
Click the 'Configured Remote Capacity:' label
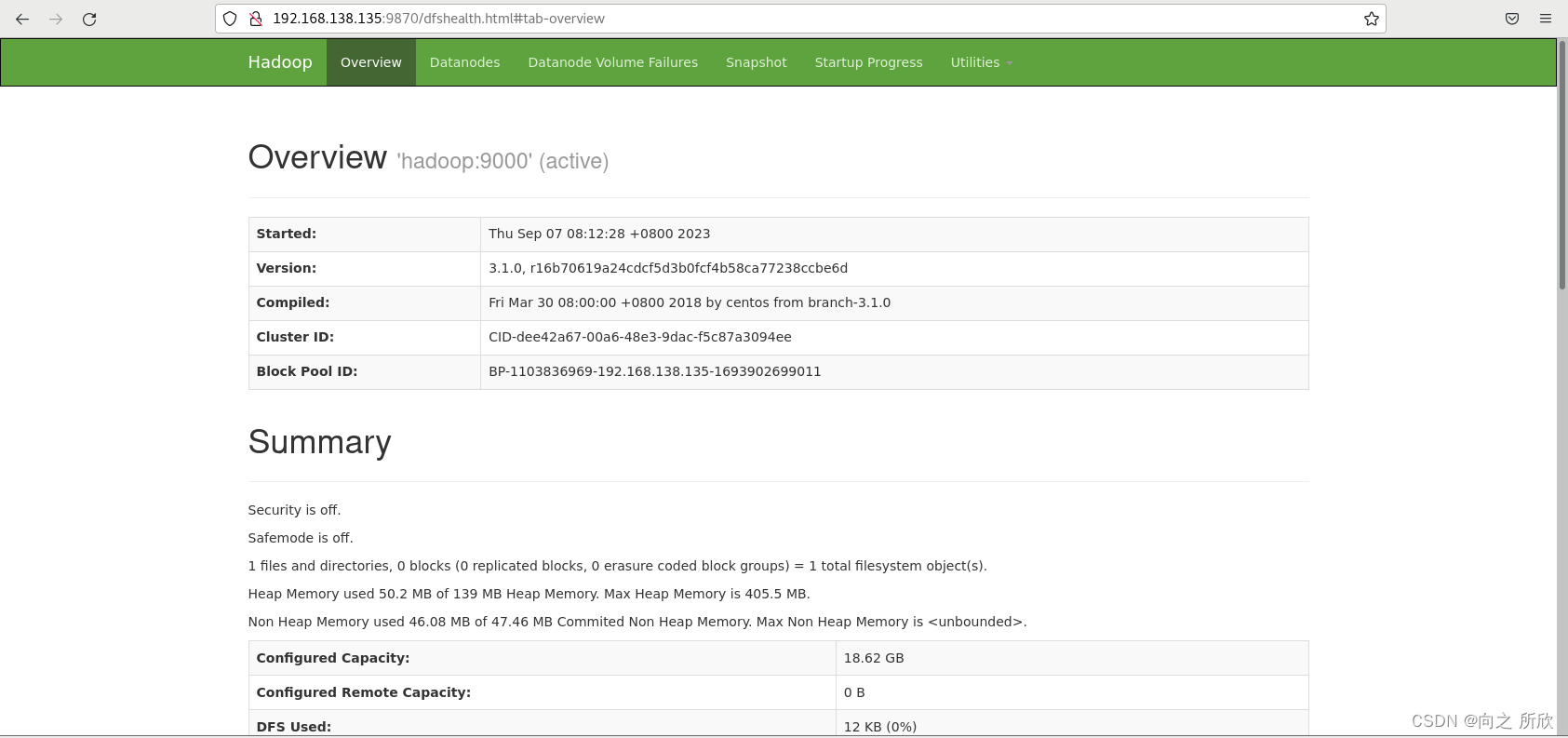(x=364, y=692)
